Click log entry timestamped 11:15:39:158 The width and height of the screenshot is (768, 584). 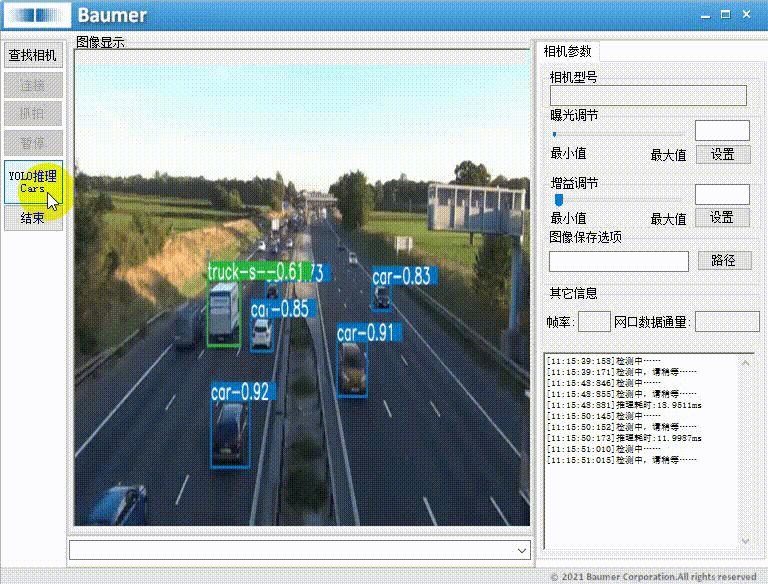click(604, 361)
